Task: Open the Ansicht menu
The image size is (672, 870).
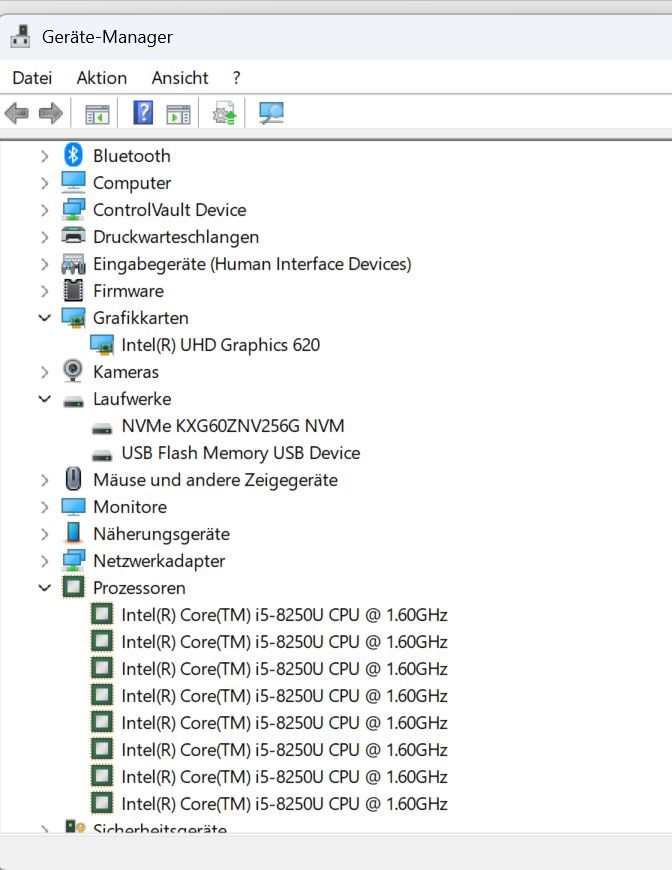Action: point(180,77)
